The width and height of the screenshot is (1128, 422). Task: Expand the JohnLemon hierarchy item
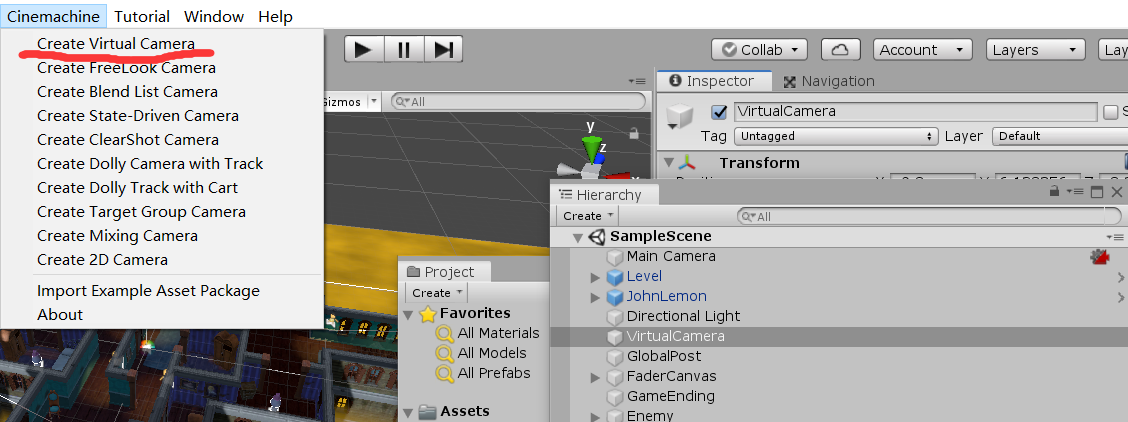pos(596,297)
